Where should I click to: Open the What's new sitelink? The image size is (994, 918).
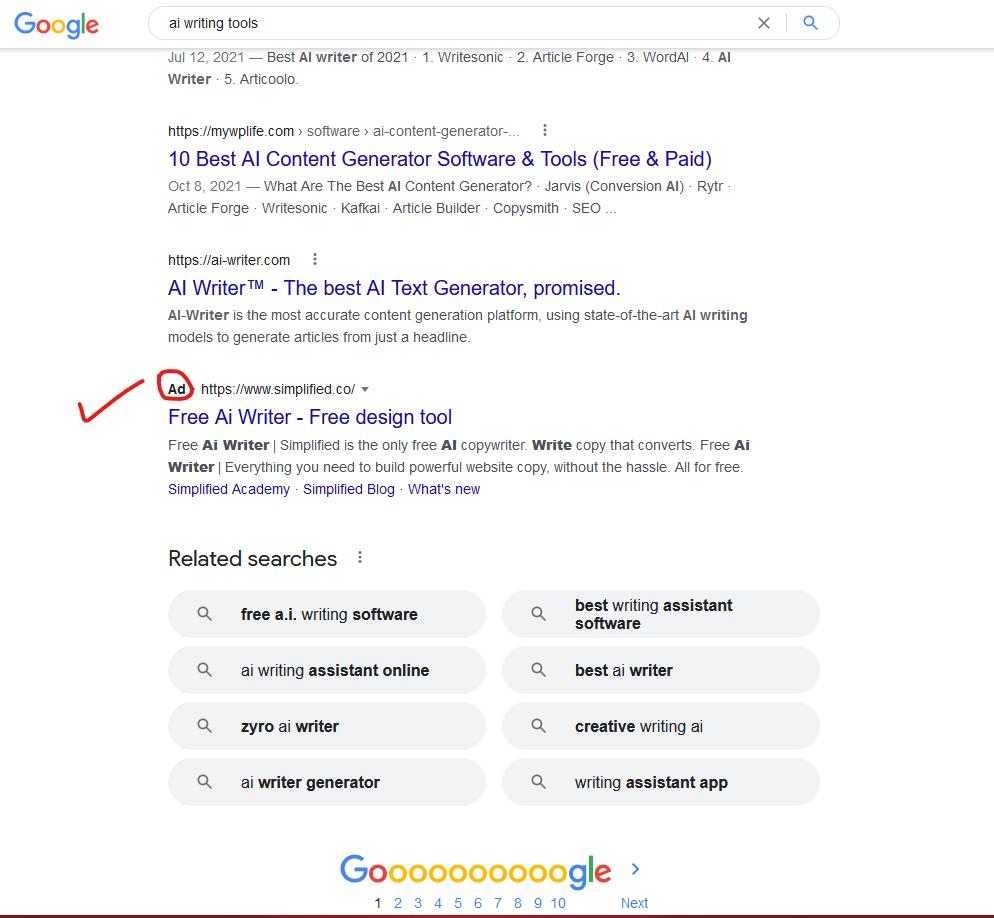coord(444,489)
